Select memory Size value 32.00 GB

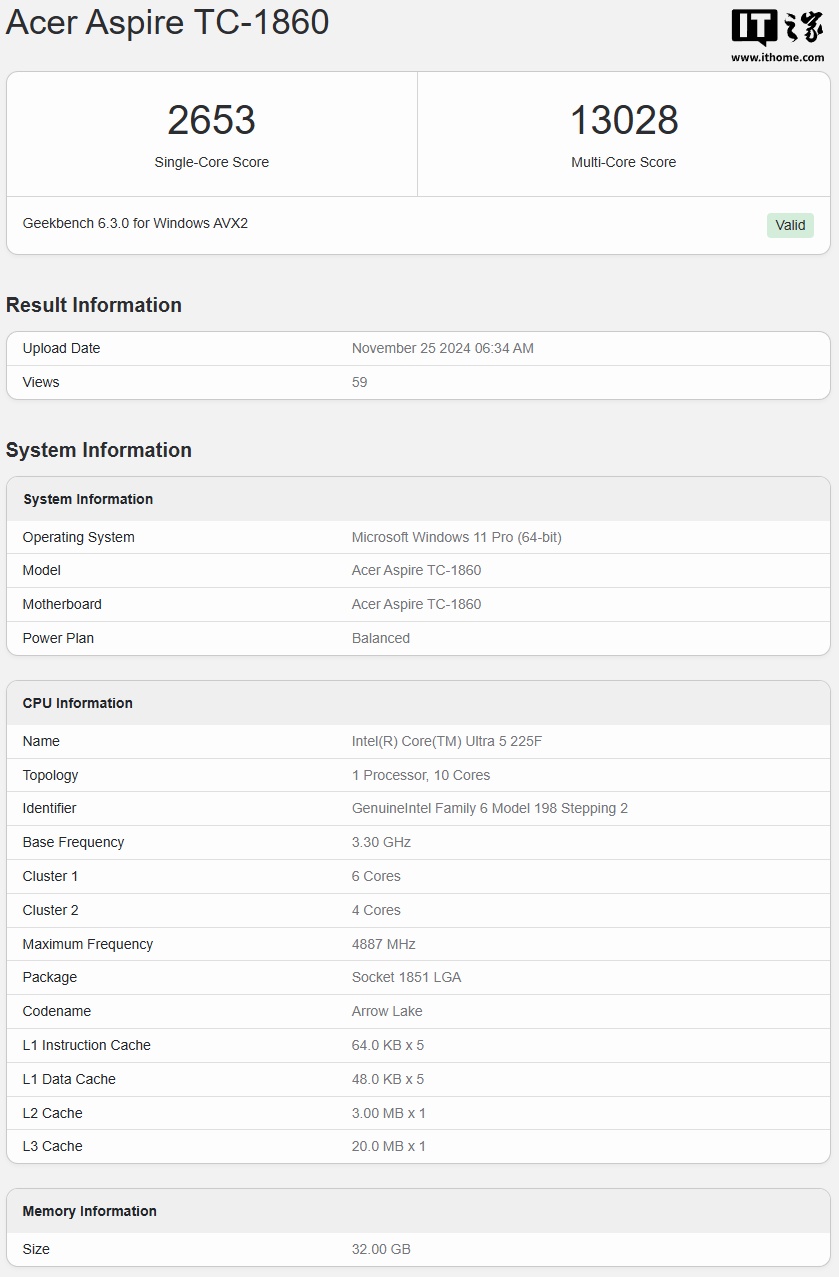(x=381, y=1249)
